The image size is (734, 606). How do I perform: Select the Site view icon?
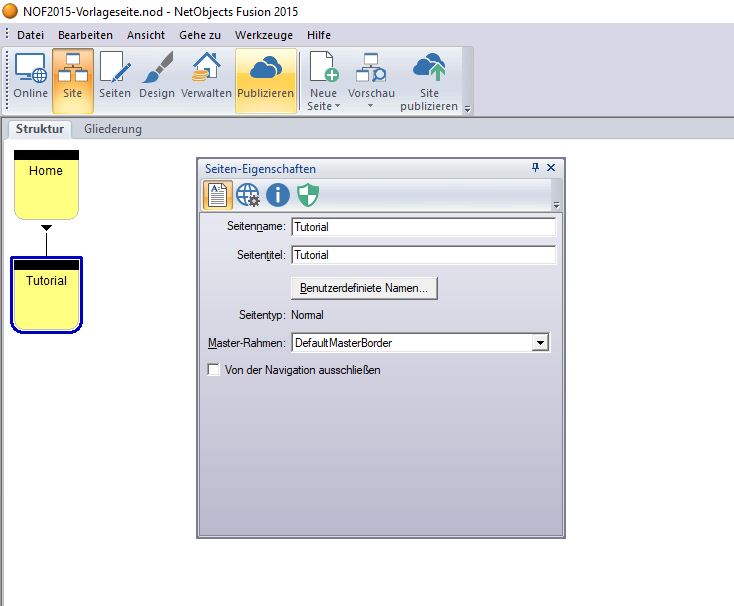tap(72, 78)
